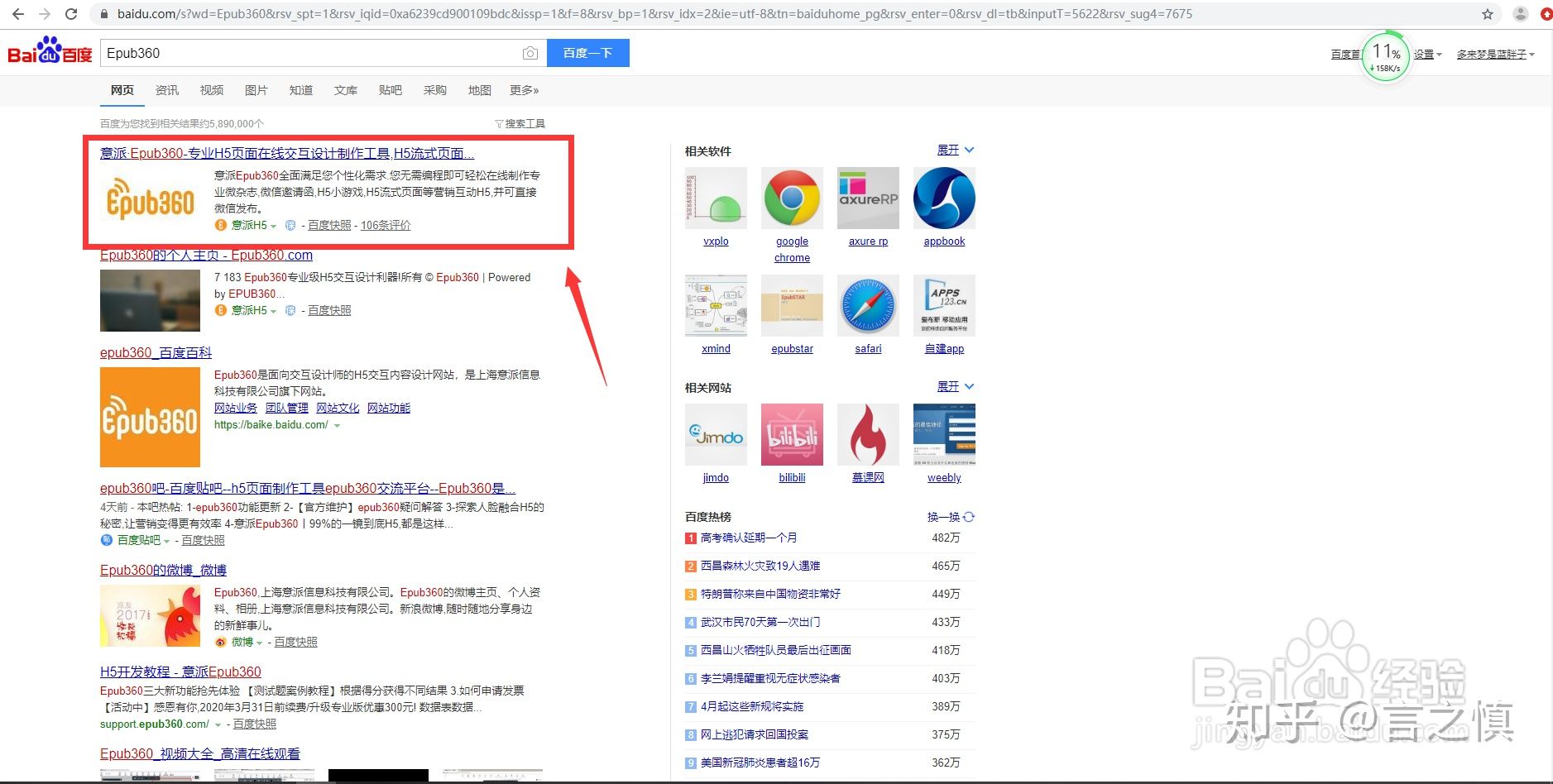Click the browser address bar URL
The image size is (1553, 784).
click(x=654, y=14)
